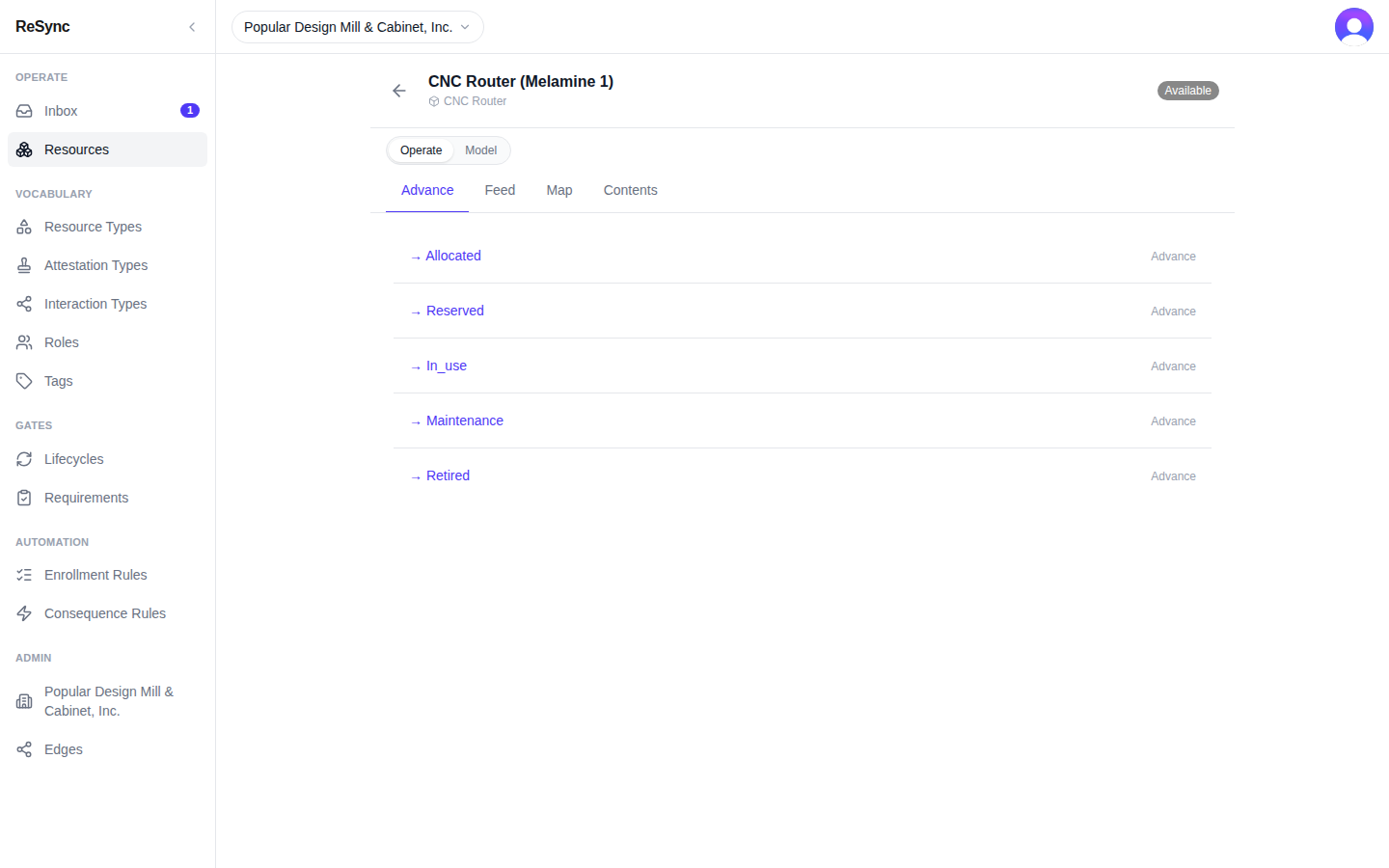Select the Maintenance state link
The width and height of the screenshot is (1389, 868).
[x=456, y=420]
